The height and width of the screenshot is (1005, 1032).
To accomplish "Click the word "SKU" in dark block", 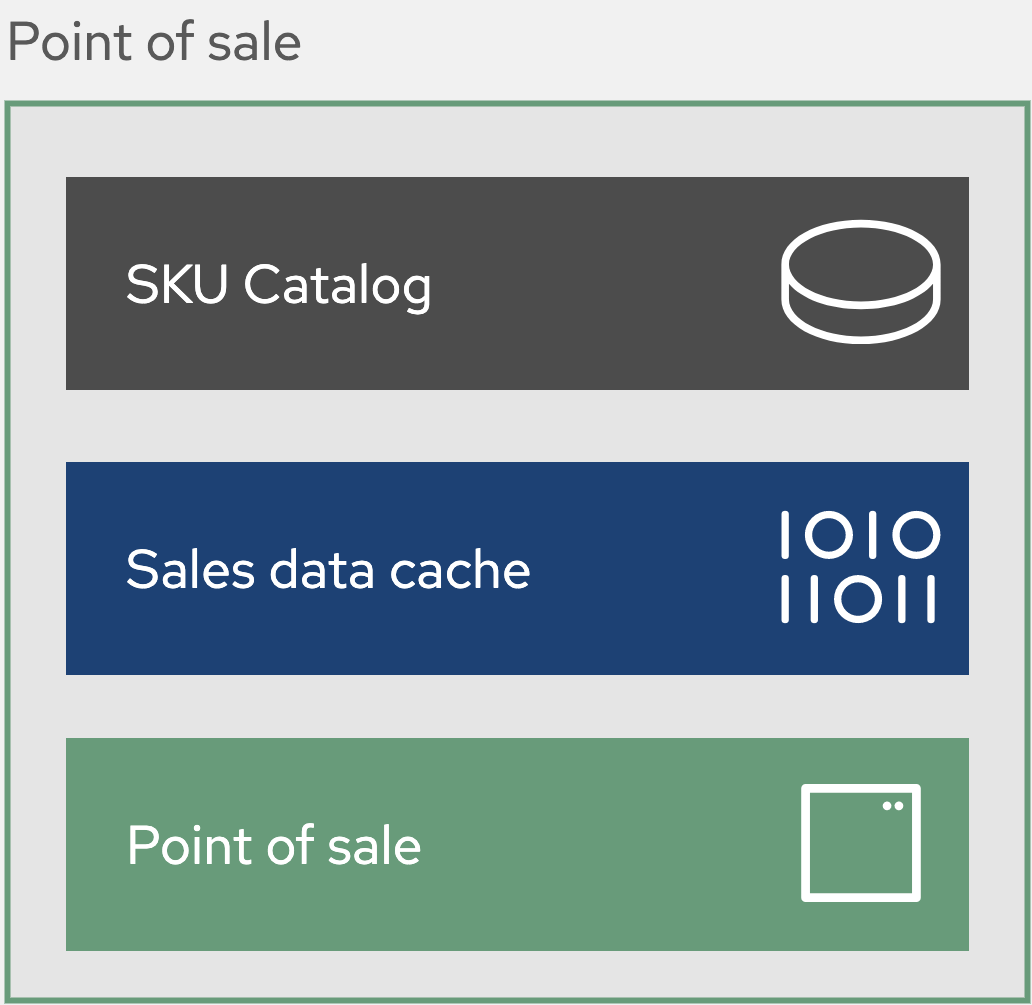I will click(x=179, y=285).
